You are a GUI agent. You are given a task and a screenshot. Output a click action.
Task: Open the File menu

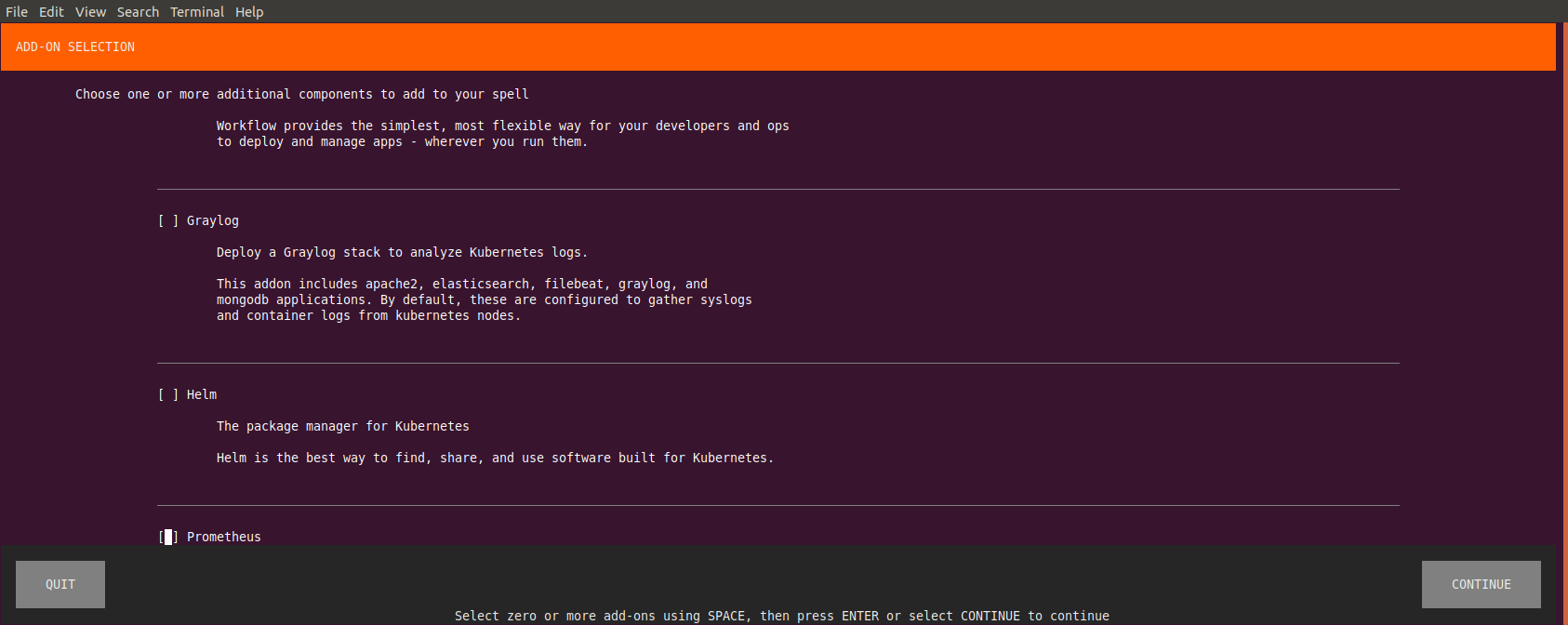pos(17,12)
